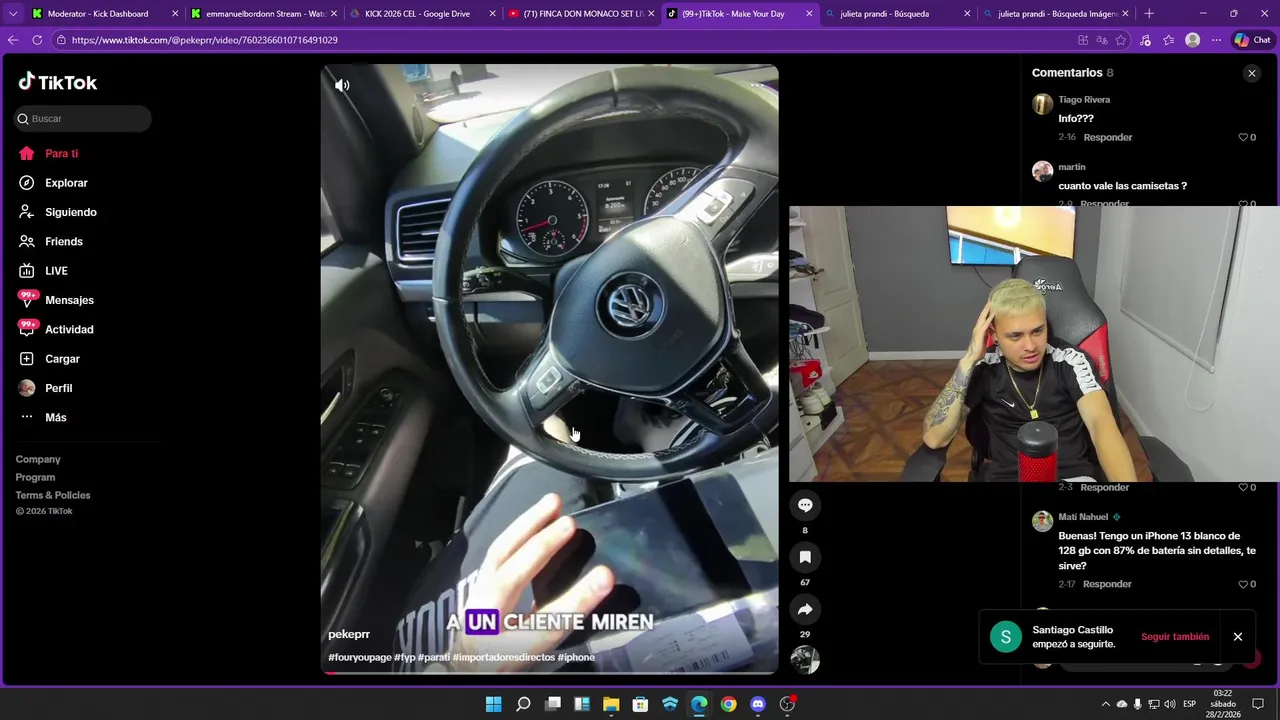The height and width of the screenshot is (720, 1280).
Task: Click the #fouryoupage hashtag
Action: (360, 657)
